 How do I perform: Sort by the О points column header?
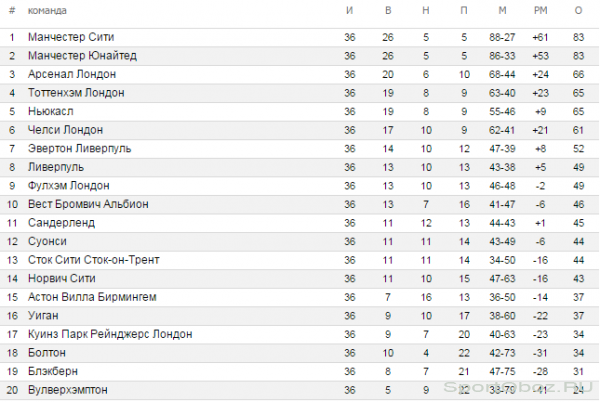coord(579,11)
